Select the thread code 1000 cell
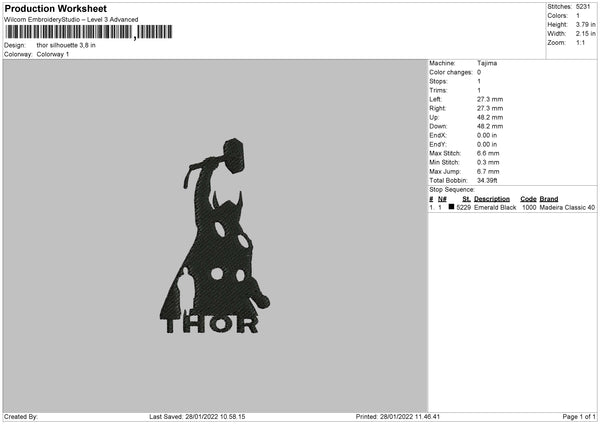600x424 pixels. (529, 207)
